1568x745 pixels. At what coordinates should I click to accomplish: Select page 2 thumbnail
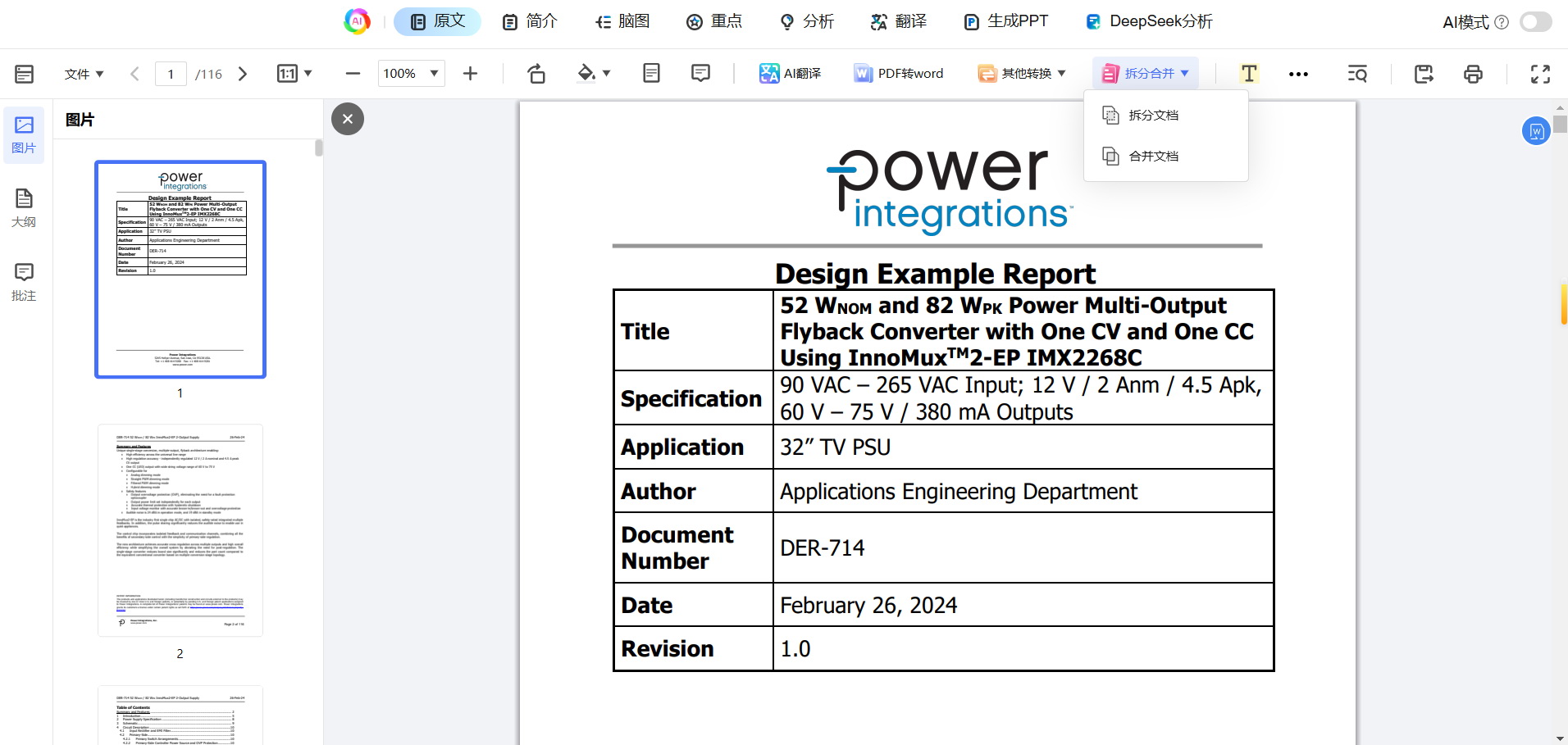pyautogui.click(x=180, y=530)
